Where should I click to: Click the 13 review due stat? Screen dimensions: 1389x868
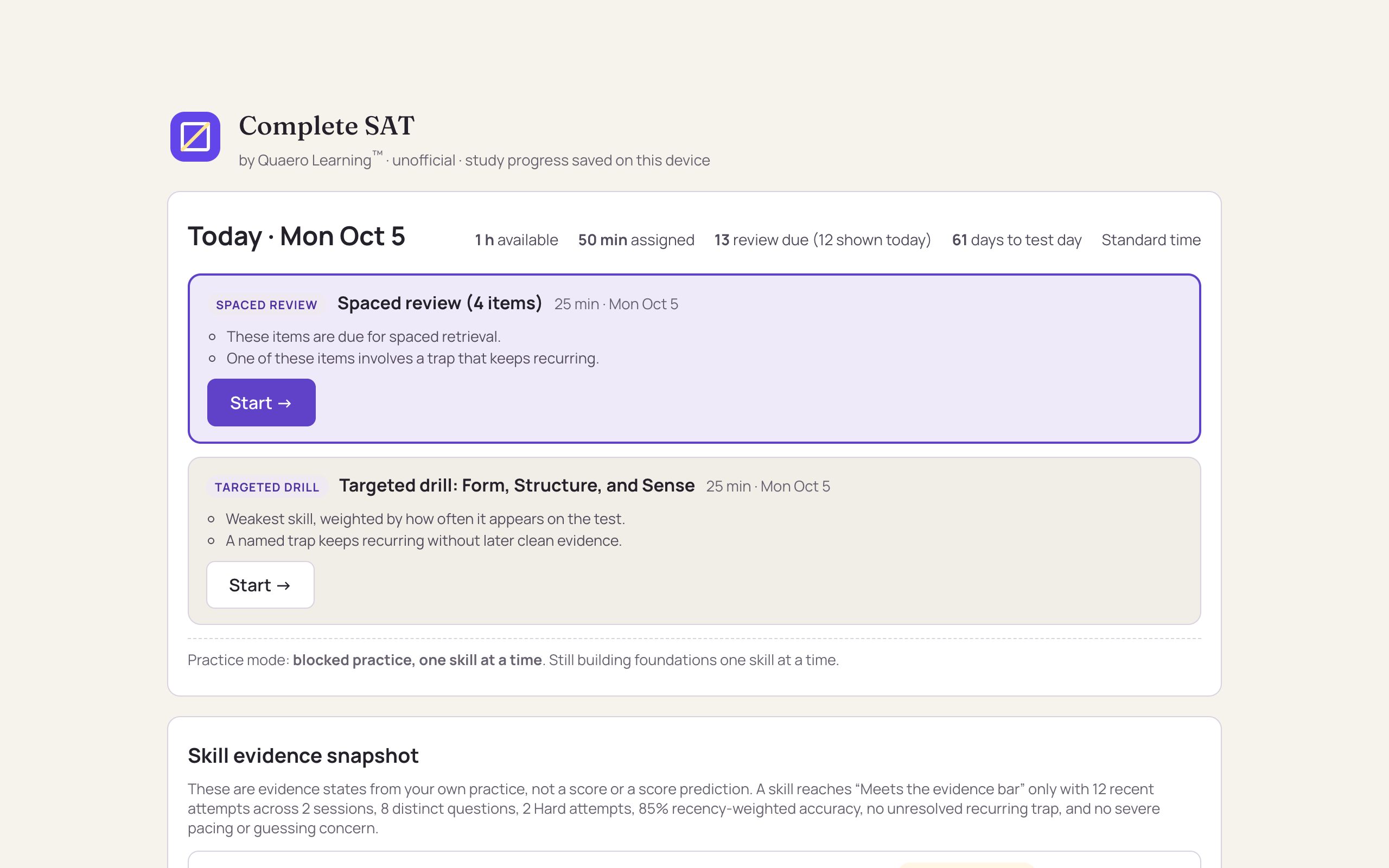point(823,240)
